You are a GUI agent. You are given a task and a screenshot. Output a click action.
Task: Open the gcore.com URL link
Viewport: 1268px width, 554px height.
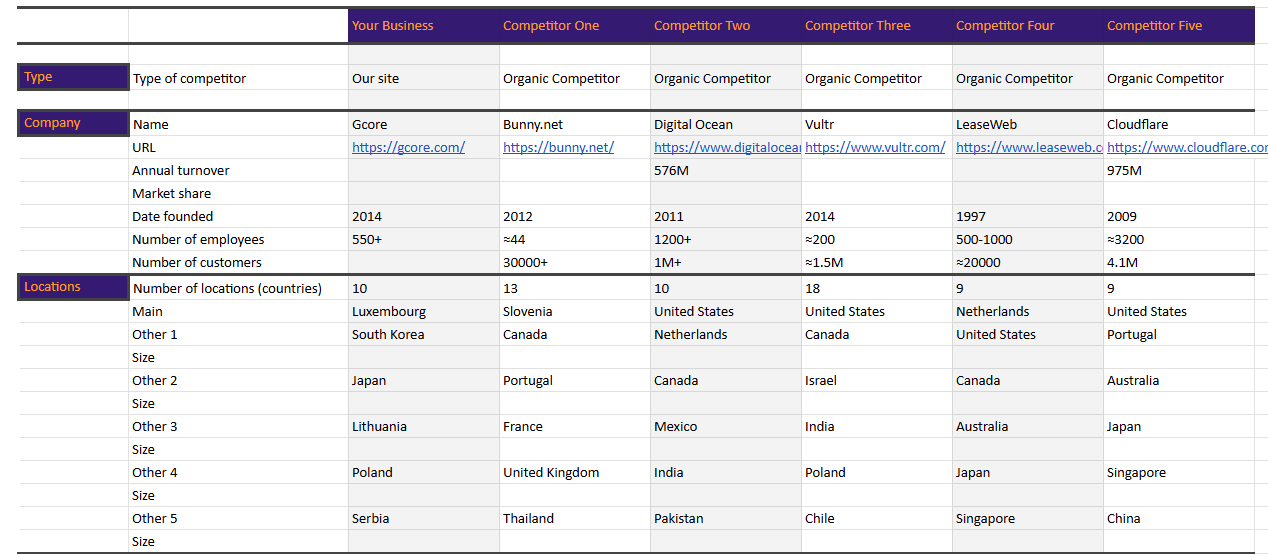pyautogui.click(x=408, y=147)
